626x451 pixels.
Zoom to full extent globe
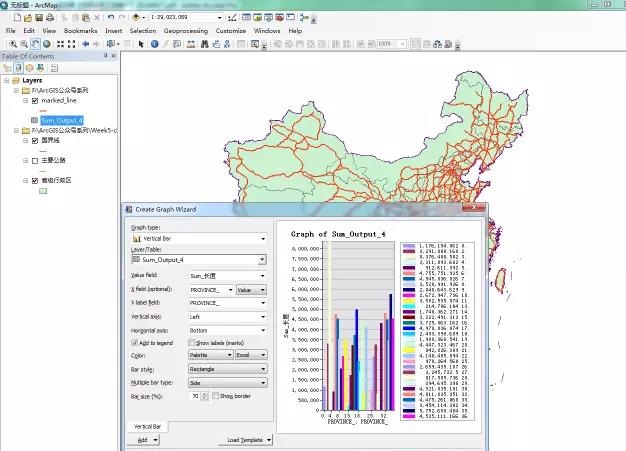(47, 44)
